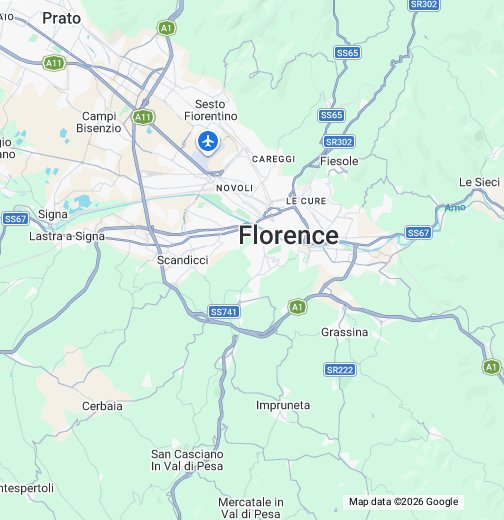Click the A1 highway shield near Prato
The image size is (504, 520).
coord(166,28)
